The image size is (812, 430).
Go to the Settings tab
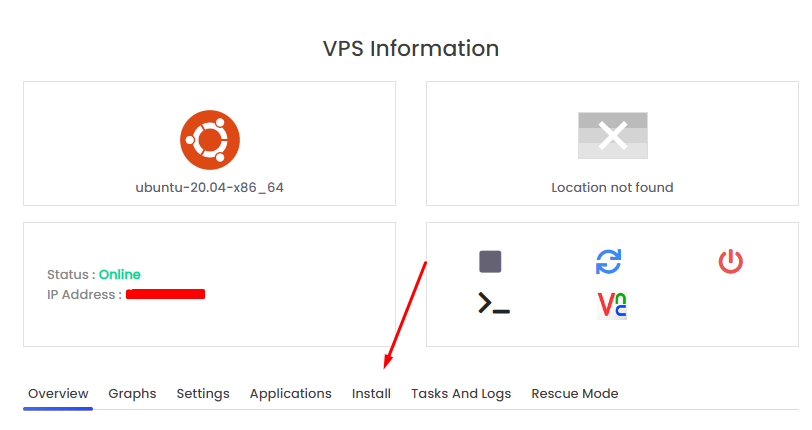(x=203, y=394)
